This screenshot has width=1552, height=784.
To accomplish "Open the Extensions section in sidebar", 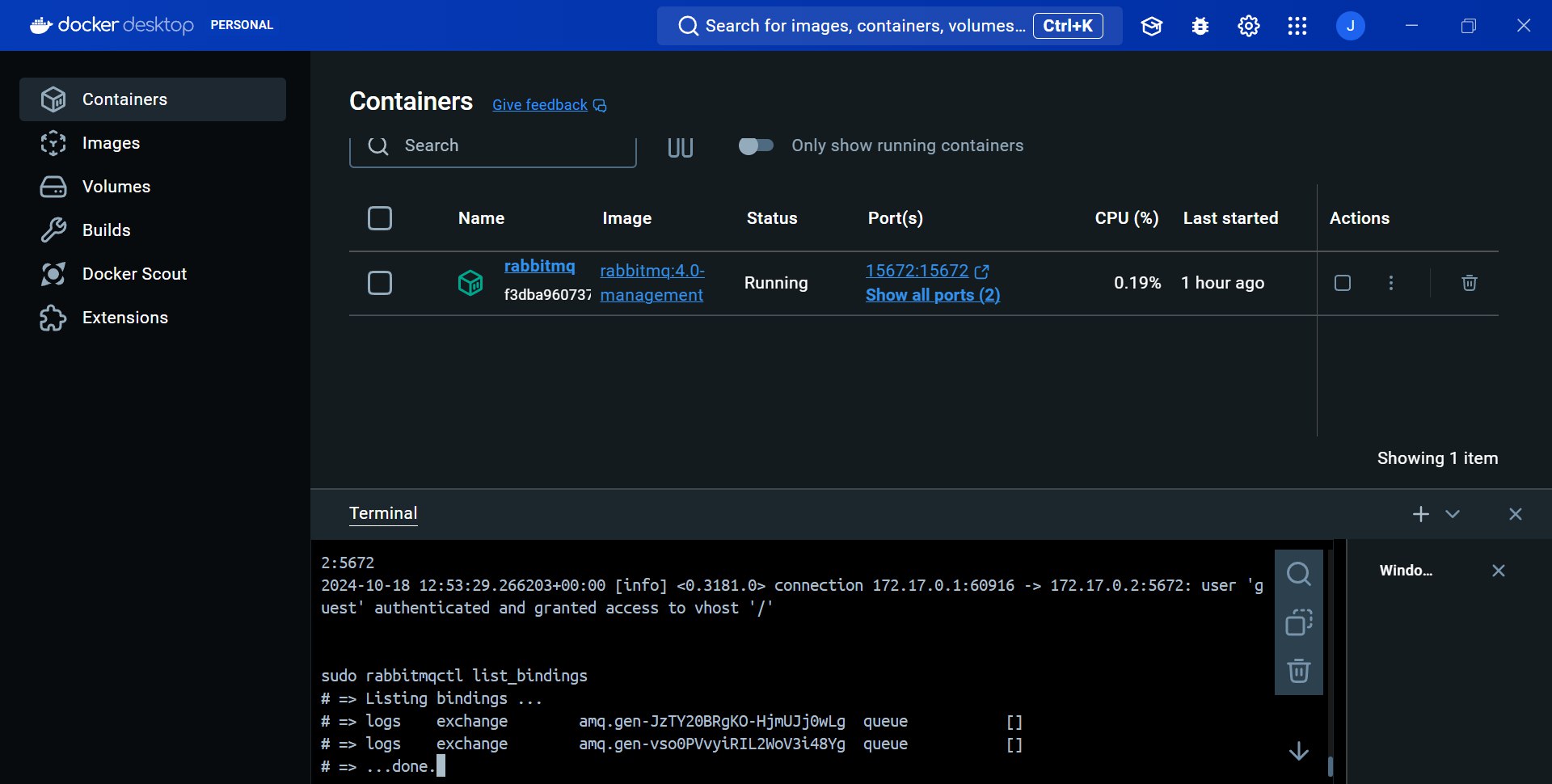I will (x=153, y=318).
